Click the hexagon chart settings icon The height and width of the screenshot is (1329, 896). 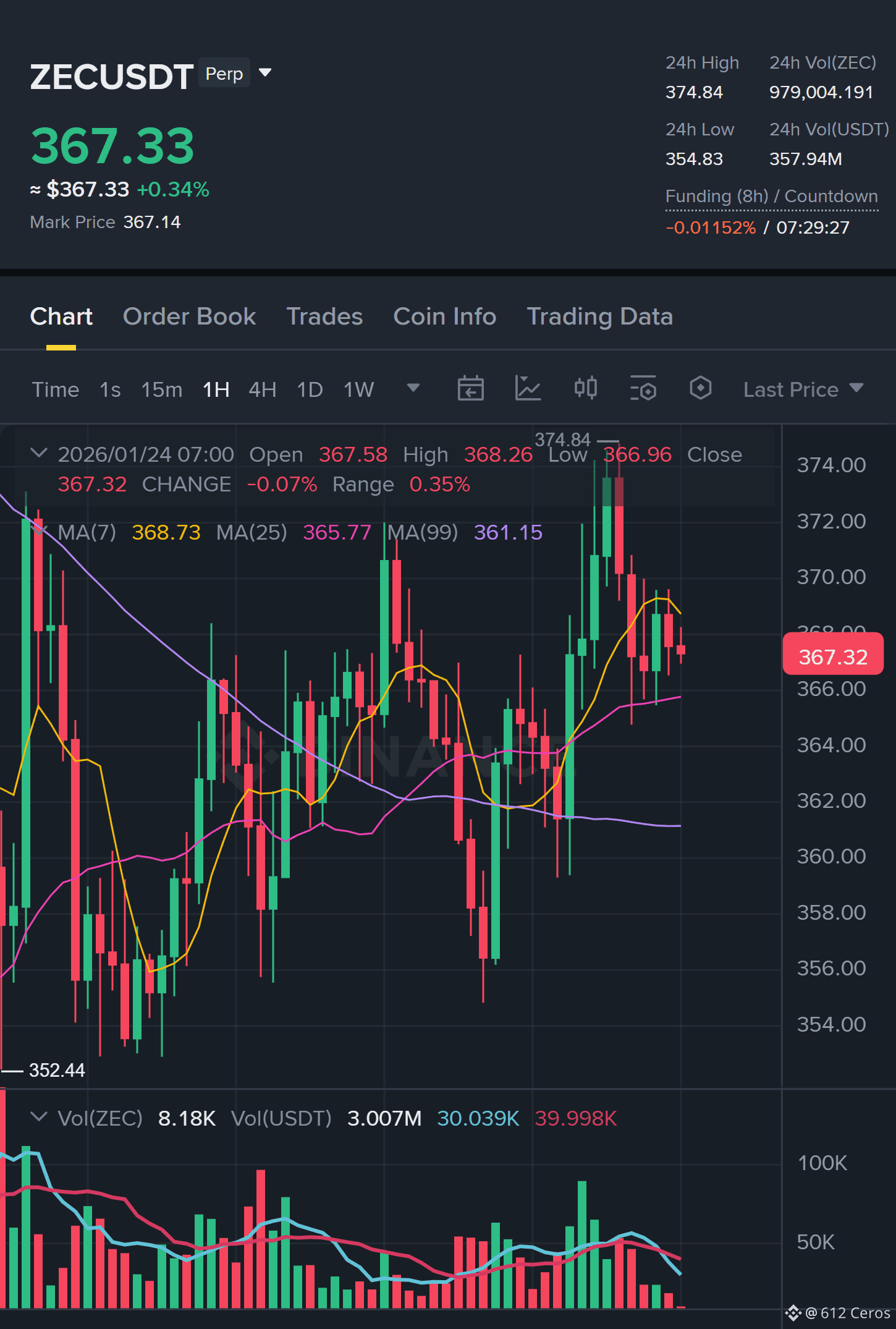pos(700,389)
